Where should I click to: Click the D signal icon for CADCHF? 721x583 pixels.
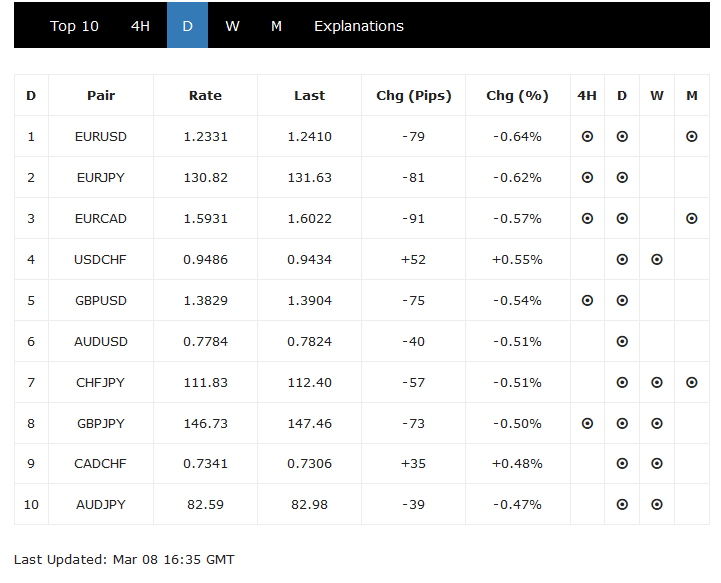(622, 464)
